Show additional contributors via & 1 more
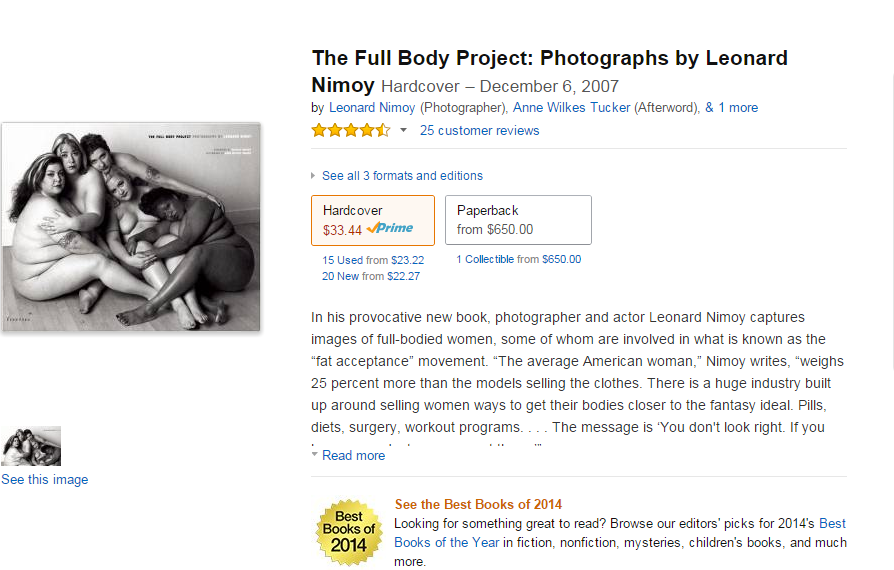This screenshot has height=570, width=894. click(732, 108)
